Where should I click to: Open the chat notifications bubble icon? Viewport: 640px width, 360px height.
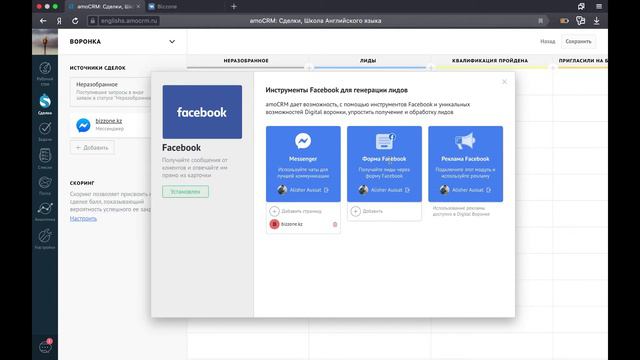45,347
